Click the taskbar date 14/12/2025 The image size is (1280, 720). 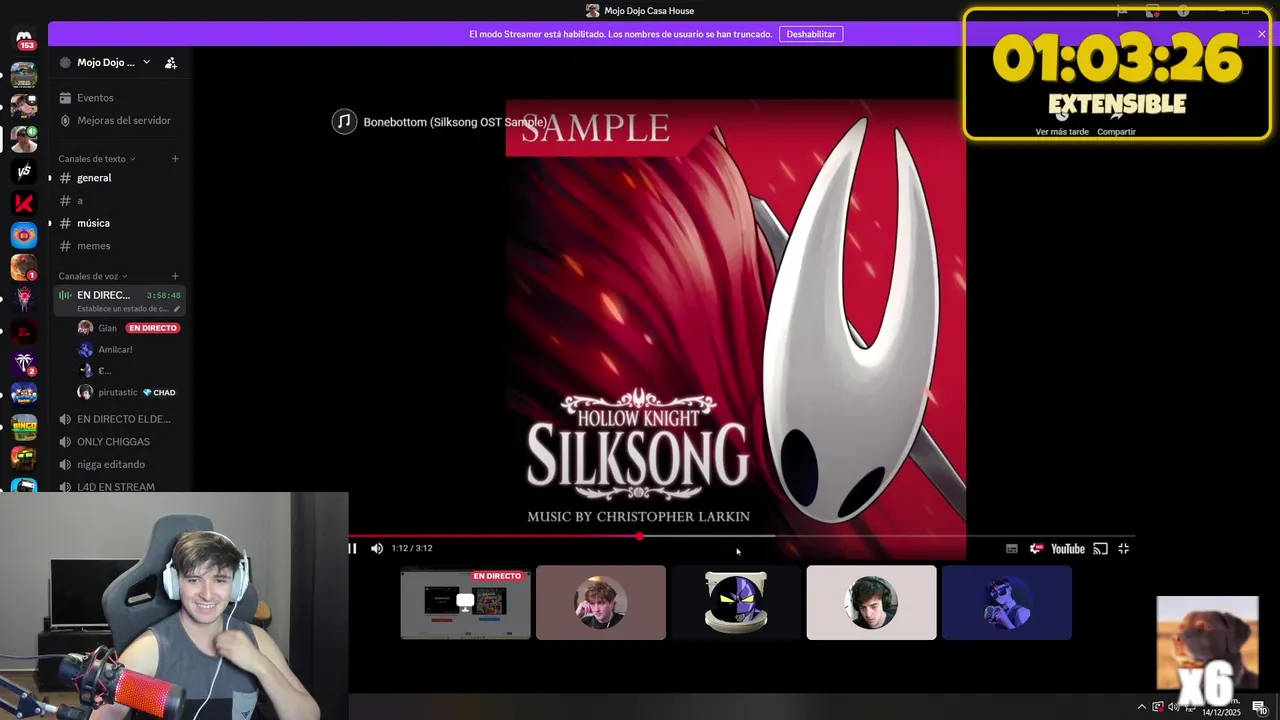(x=1221, y=712)
